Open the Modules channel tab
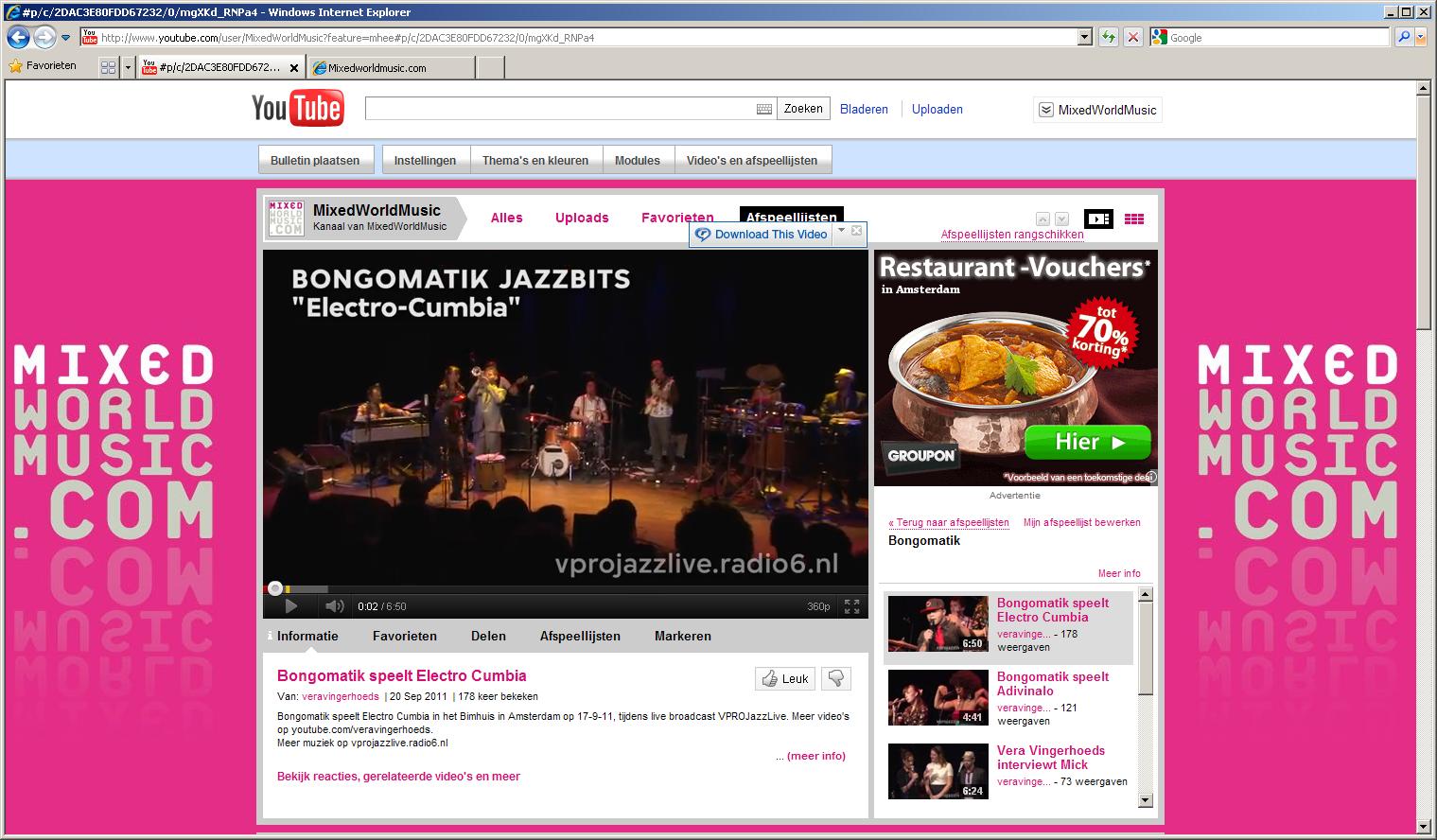 (638, 160)
